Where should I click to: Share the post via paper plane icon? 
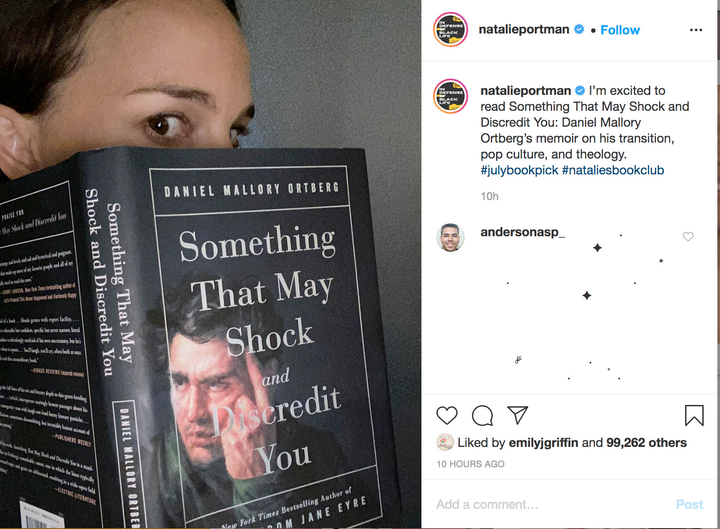point(517,415)
